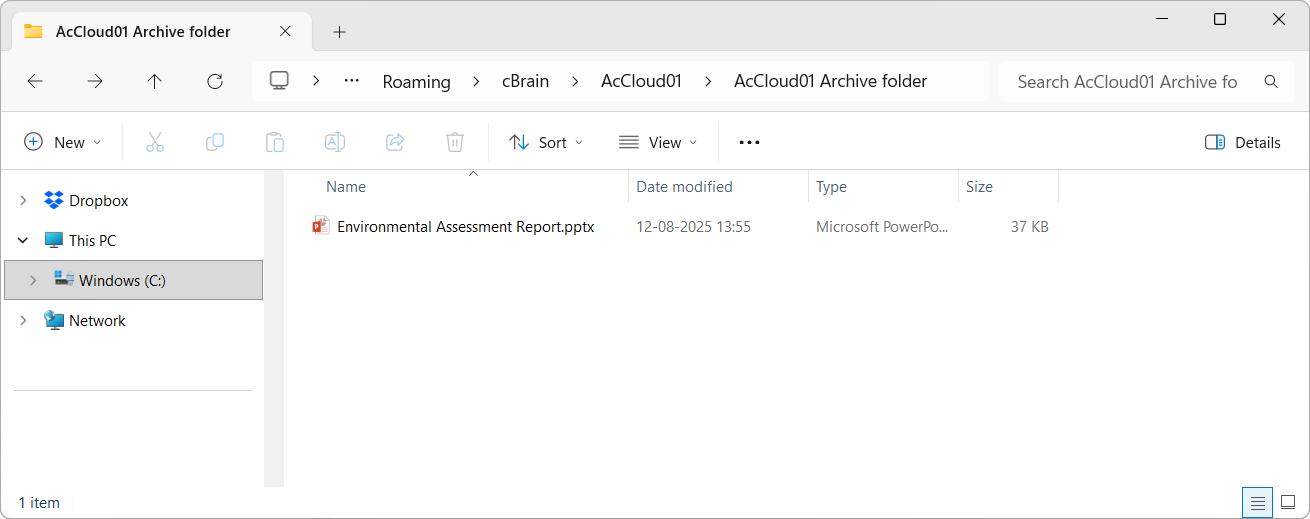Click AcCloud01 Archive folder breadcrumb
1310x519 pixels.
[830, 81]
